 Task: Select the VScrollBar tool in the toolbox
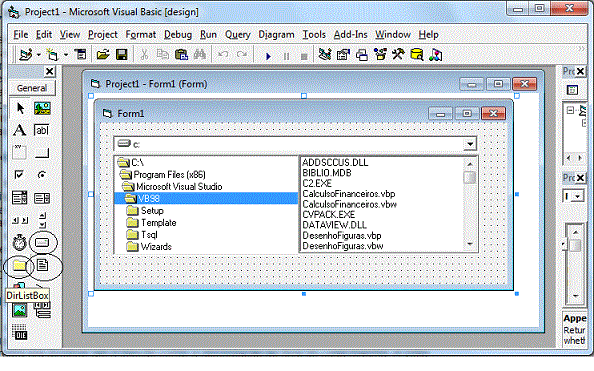pyautogui.click(x=42, y=220)
